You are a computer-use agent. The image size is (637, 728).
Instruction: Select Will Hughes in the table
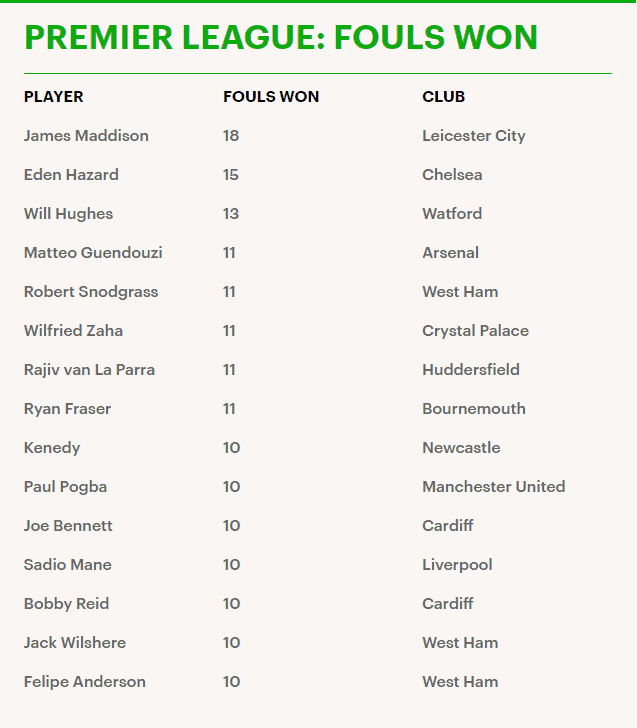[x=69, y=214]
